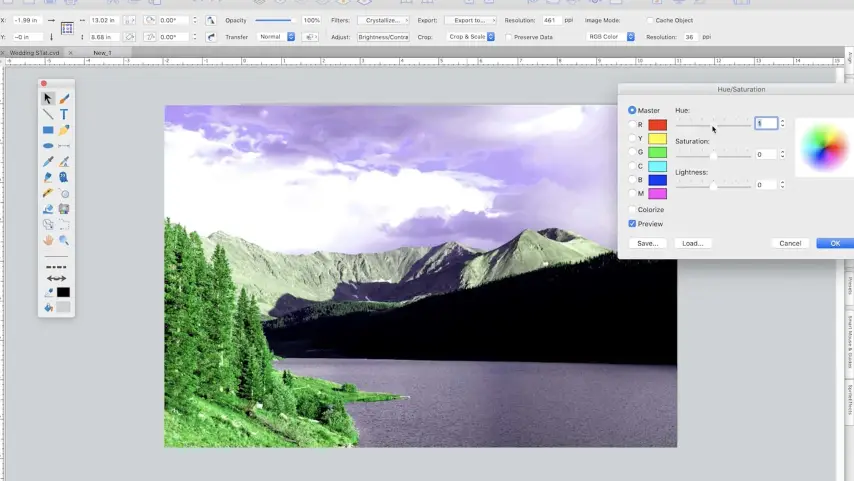Activate the Hand pan tool
This screenshot has height=481, width=854.
pyautogui.click(x=48, y=240)
